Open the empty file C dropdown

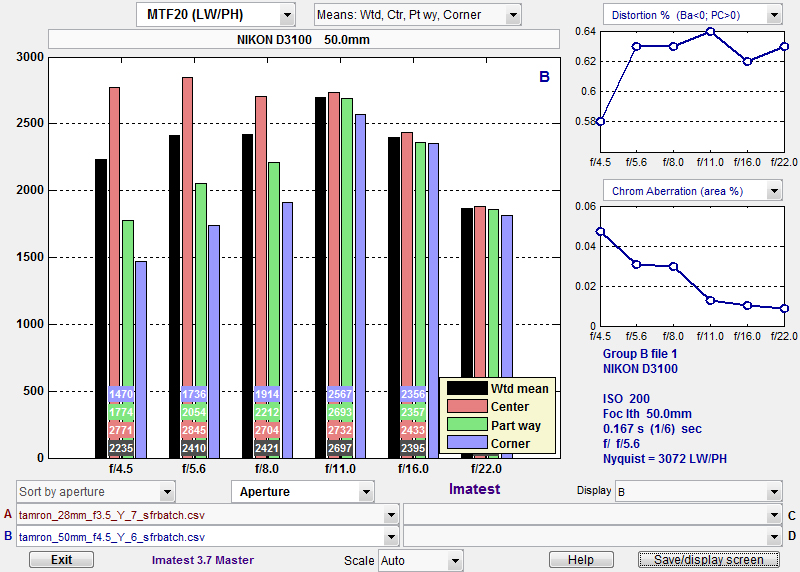[x=592, y=515]
